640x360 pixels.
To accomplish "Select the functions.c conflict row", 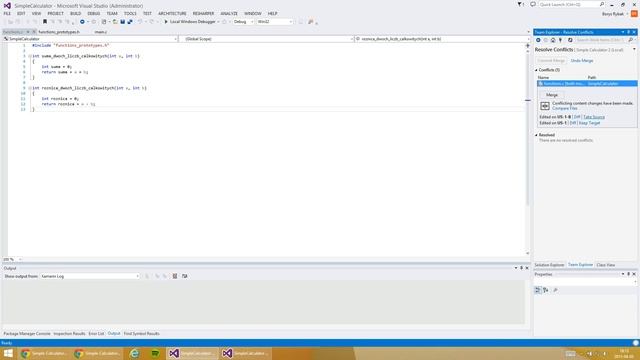I will [x=587, y=83].
